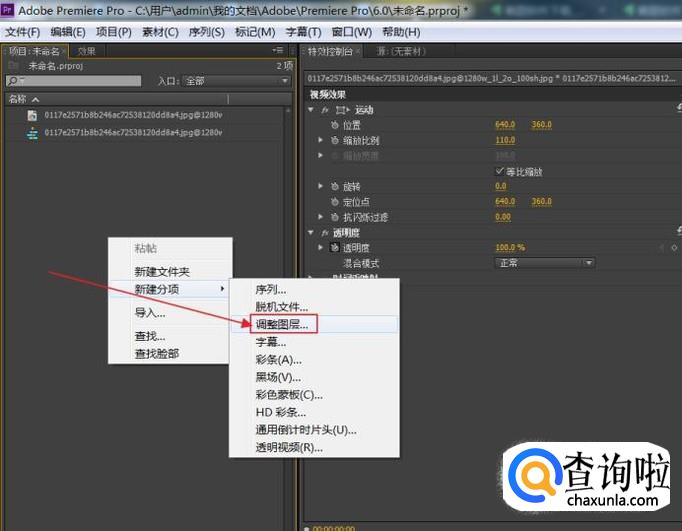Choose 查找脸部 in context menu
This screenshot has height=531, width=682.
pos(157,354)
